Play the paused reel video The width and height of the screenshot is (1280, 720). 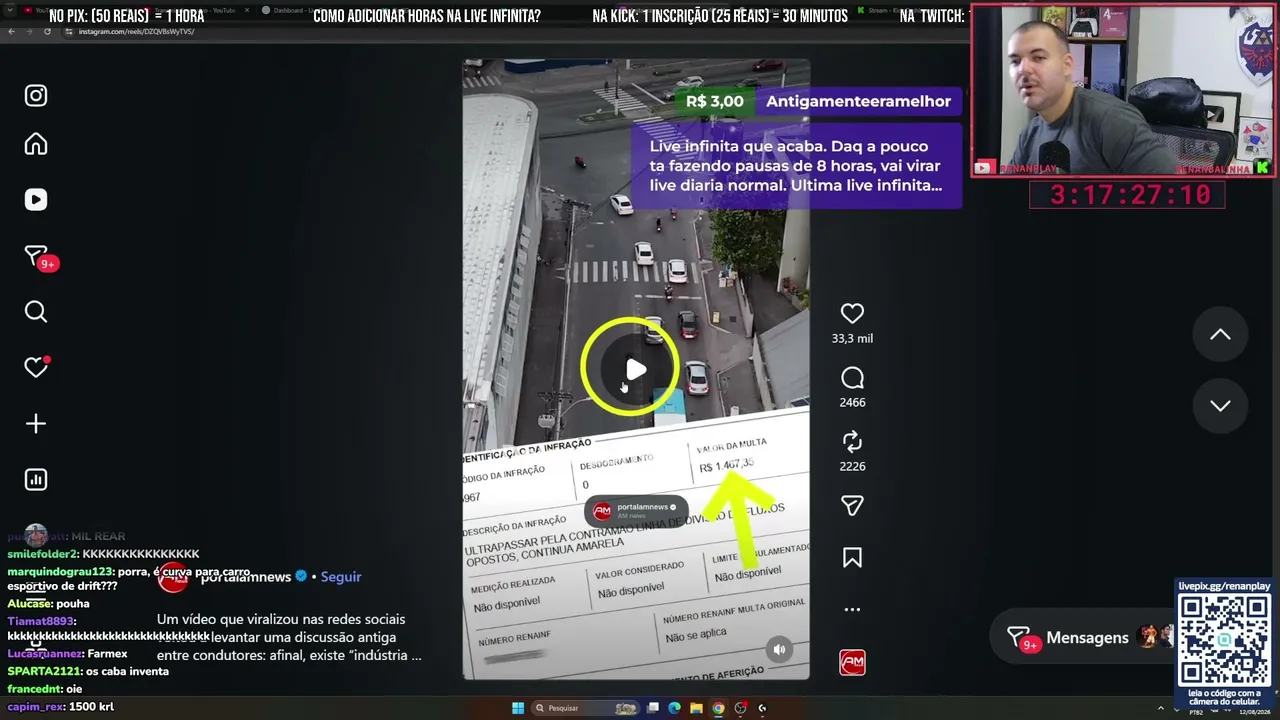pos(635,370)
